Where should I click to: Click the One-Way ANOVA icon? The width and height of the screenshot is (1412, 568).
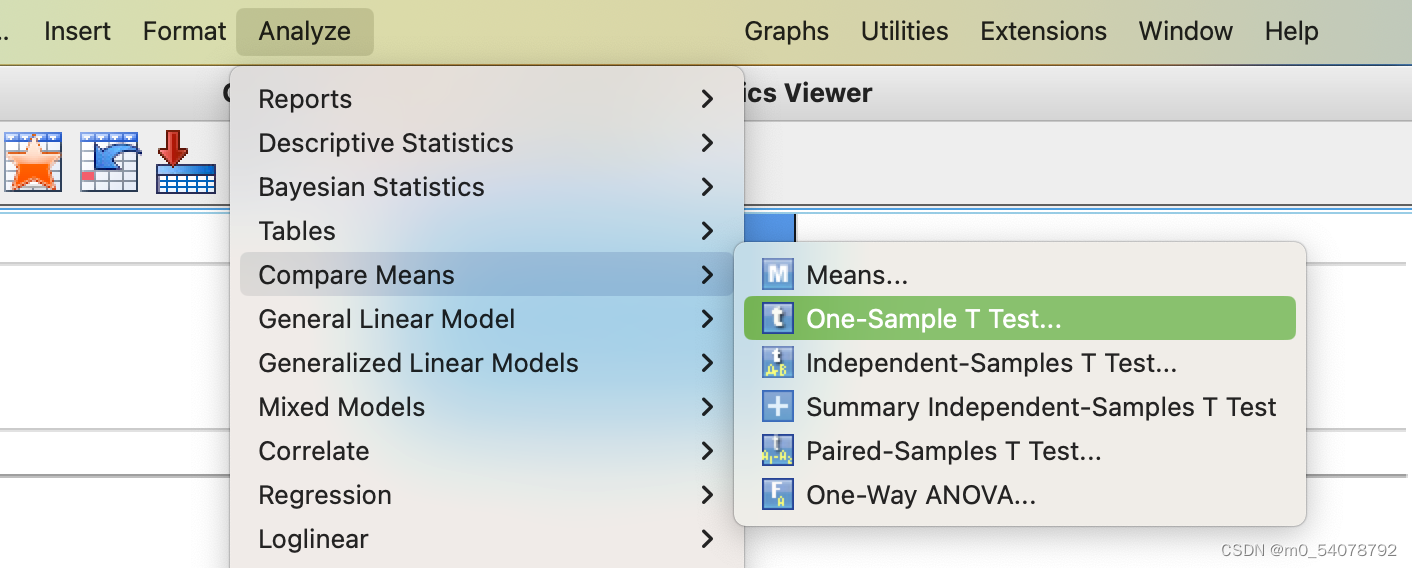[777, 495]
